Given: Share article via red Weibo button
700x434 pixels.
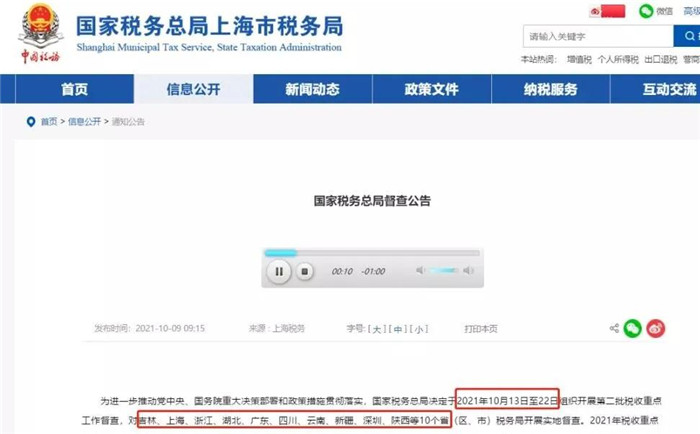Looking at the screenshot, I should coord(656,328).
